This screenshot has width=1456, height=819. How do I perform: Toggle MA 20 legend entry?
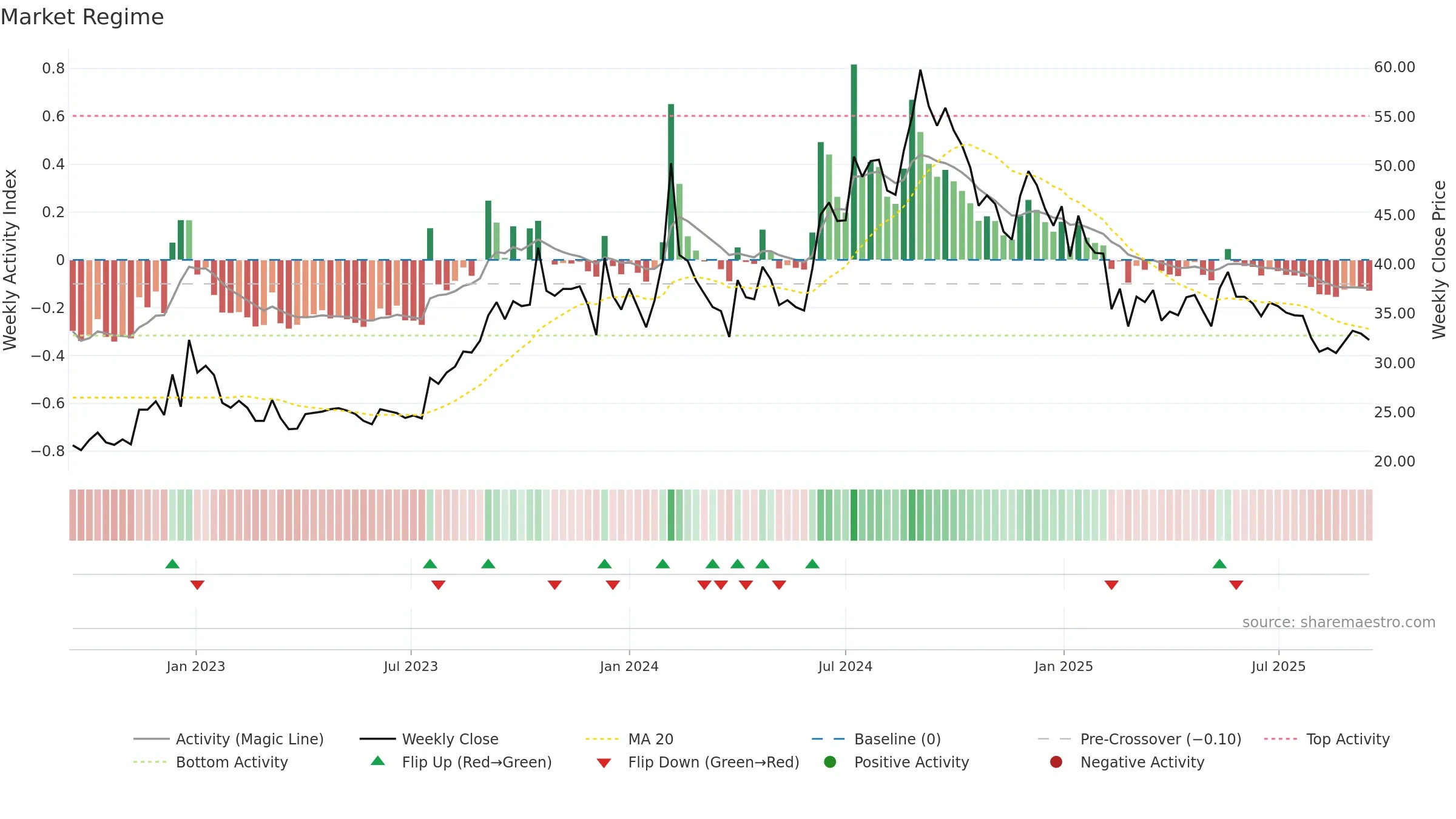click(629, 739)
